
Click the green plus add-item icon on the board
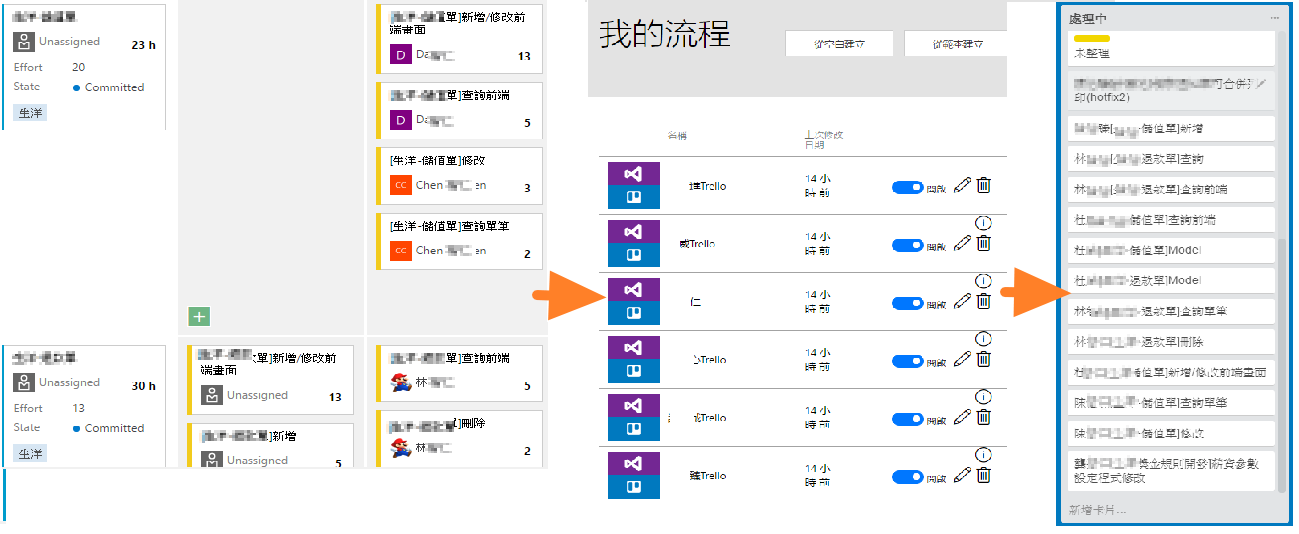pyautogui.click(x=199, y=317)
